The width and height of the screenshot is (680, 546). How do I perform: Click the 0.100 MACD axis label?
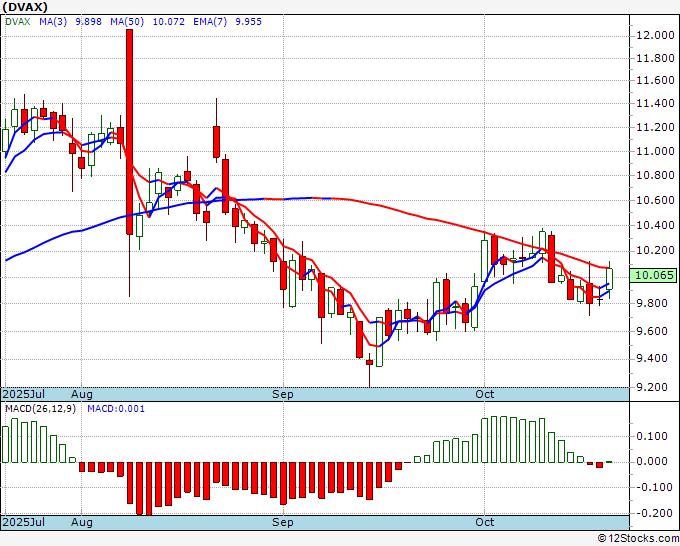click(652, 436)
